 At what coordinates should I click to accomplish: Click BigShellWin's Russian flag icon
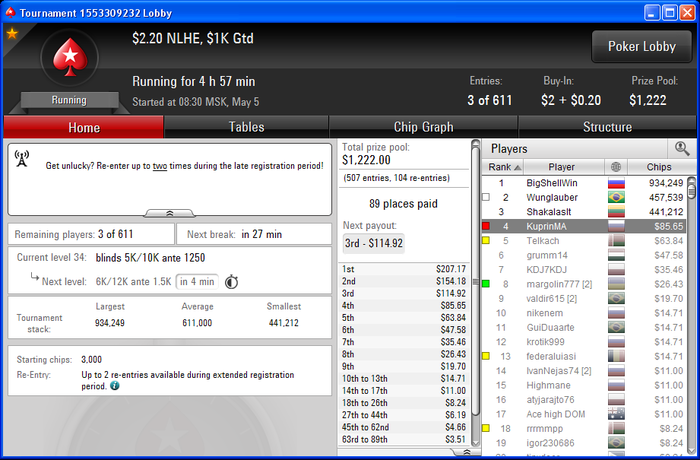[x=616, y=183]
